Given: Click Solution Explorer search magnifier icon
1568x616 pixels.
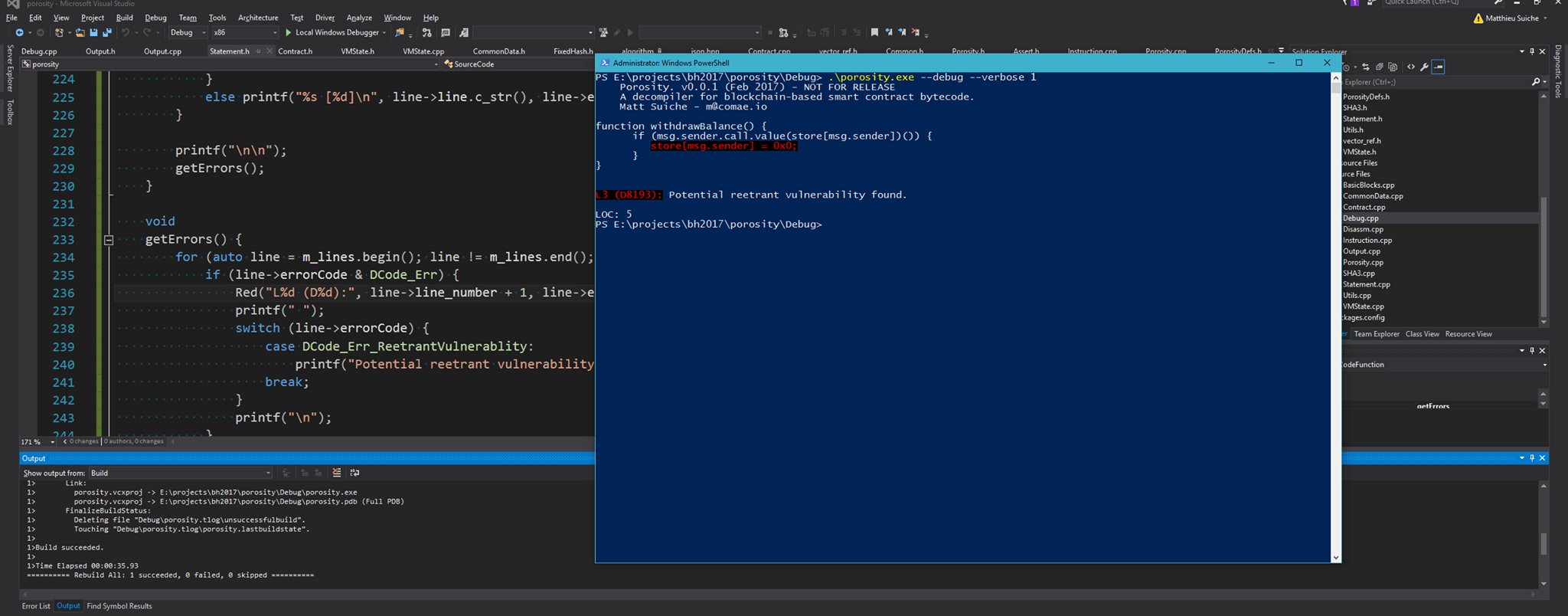Looking at the screenshot, I should (1536, 82).
